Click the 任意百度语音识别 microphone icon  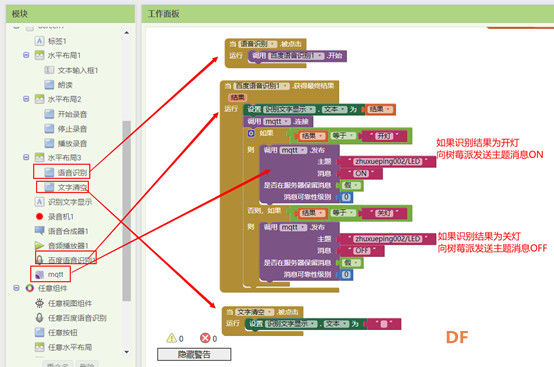[x=39, y=318]
